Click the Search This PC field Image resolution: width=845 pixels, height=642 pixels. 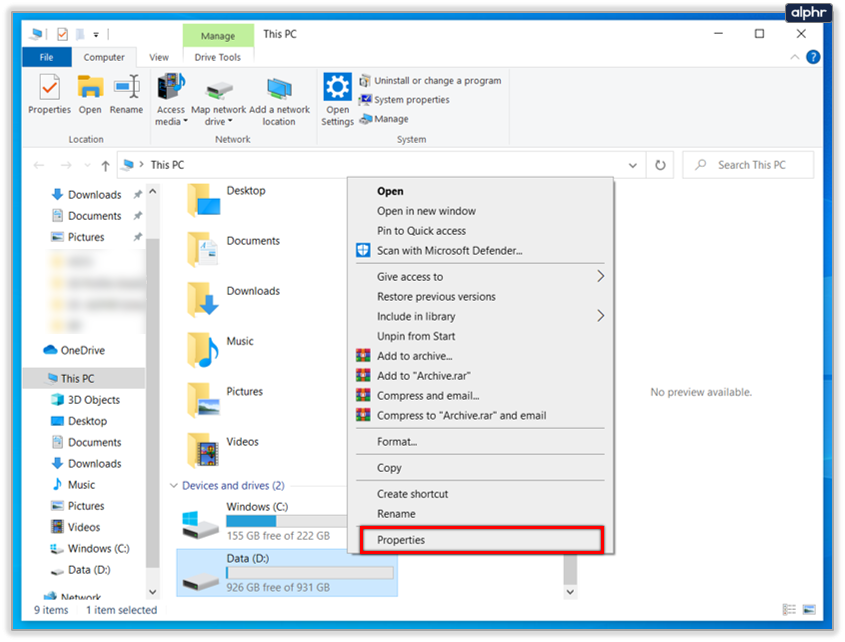(749, 165)
